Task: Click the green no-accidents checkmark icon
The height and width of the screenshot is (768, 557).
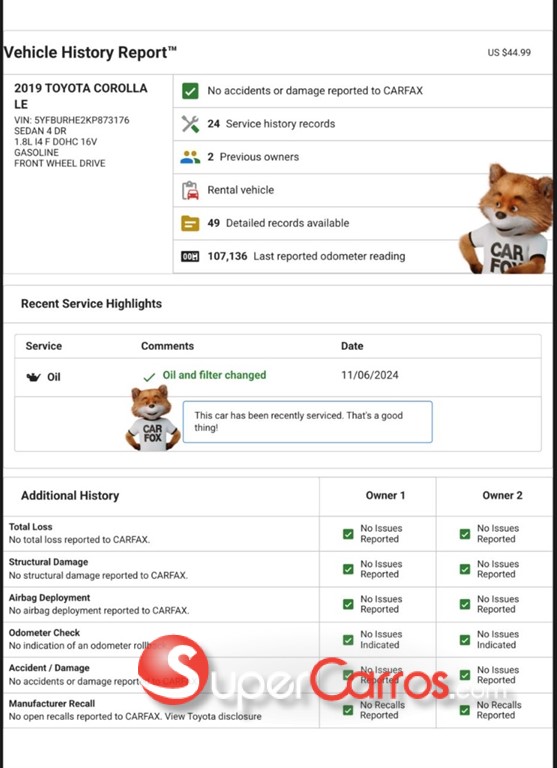Action: coord(190,91)
